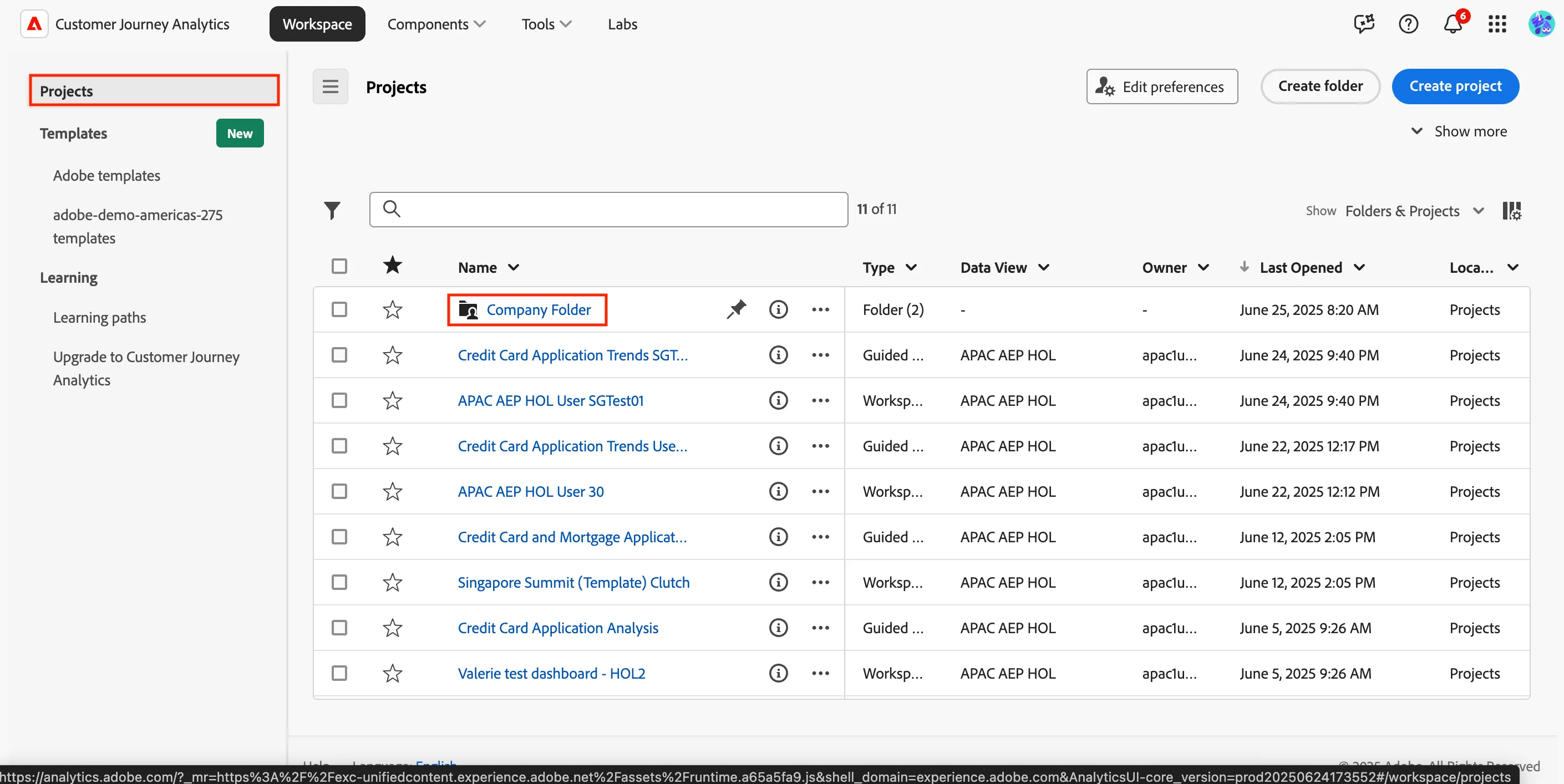Open Edit preferences

[1162, 87]
